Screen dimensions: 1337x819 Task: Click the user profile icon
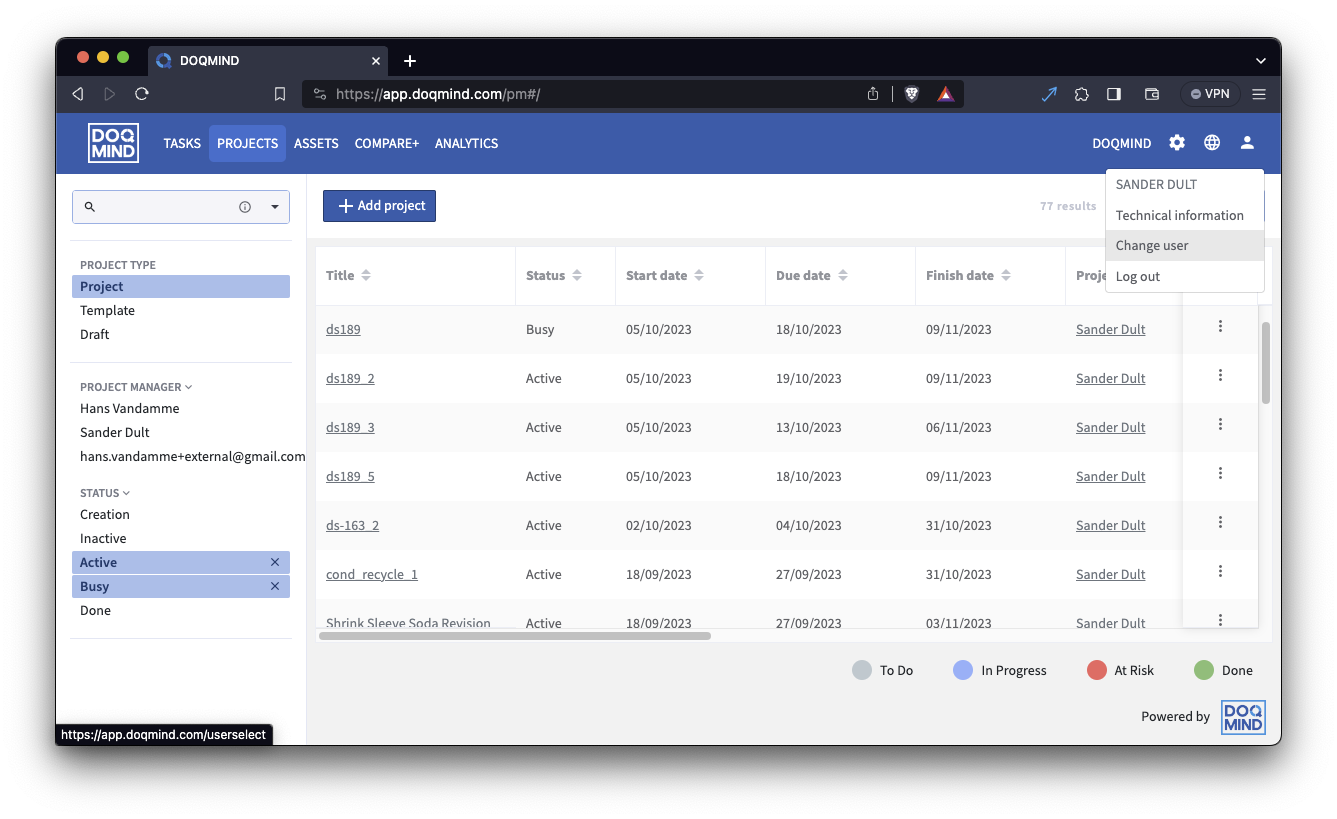click(x=1247, y=143)
